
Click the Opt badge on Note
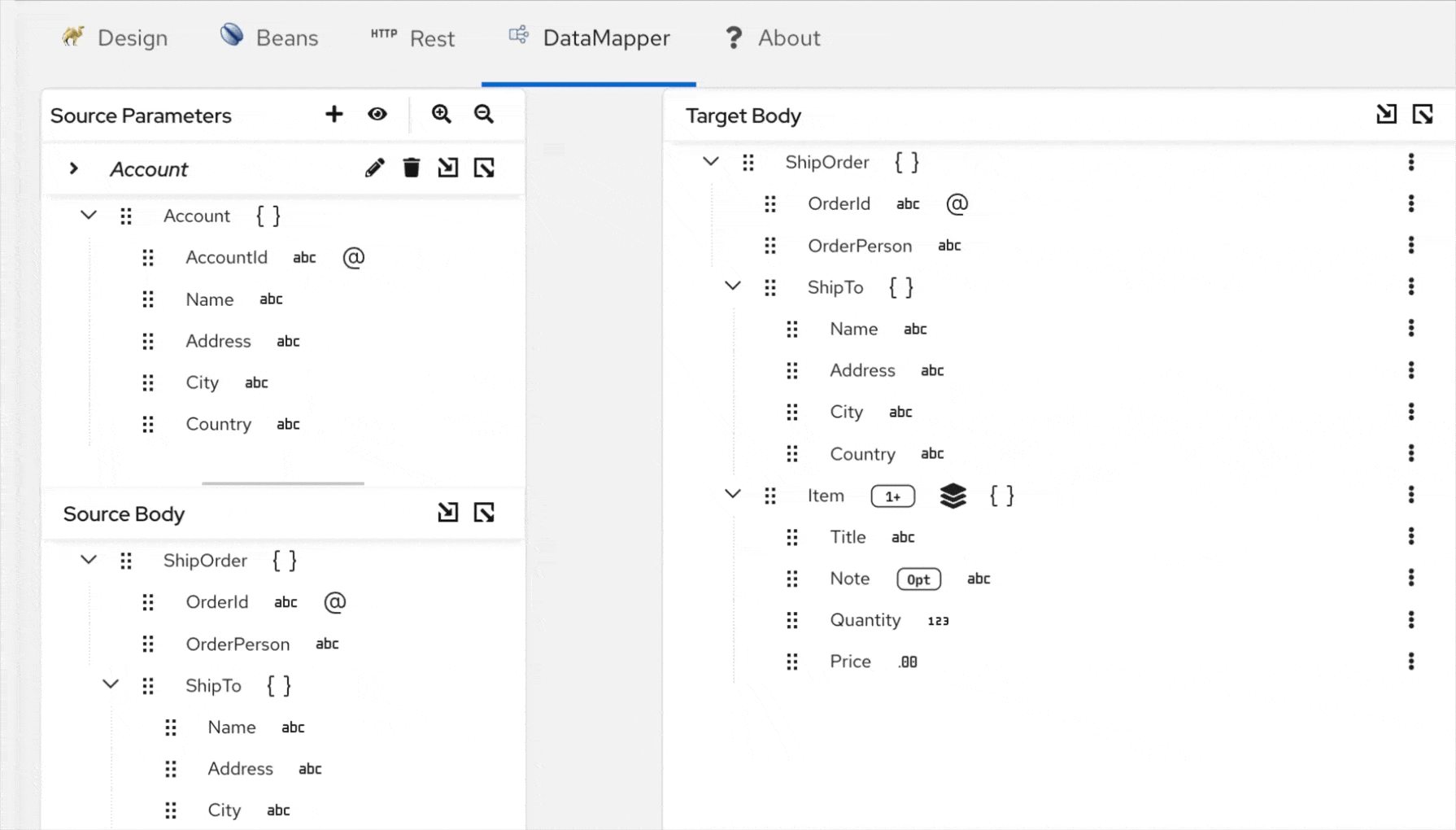point(918,579)
